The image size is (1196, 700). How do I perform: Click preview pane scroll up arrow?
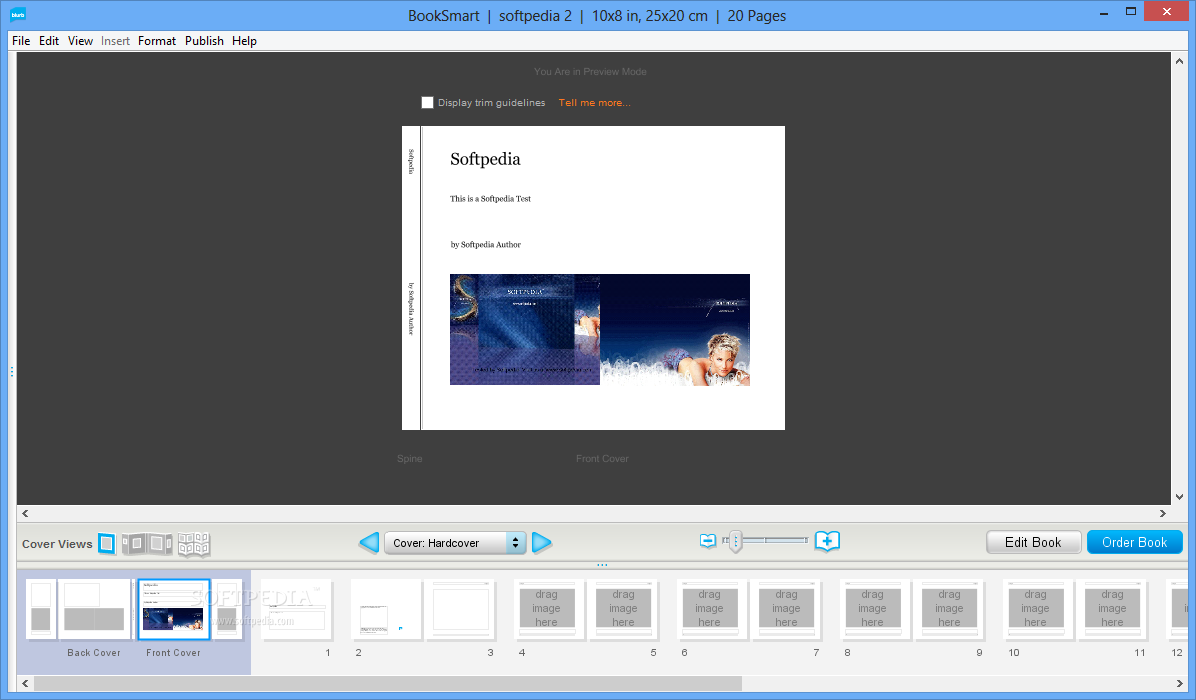1179,61
